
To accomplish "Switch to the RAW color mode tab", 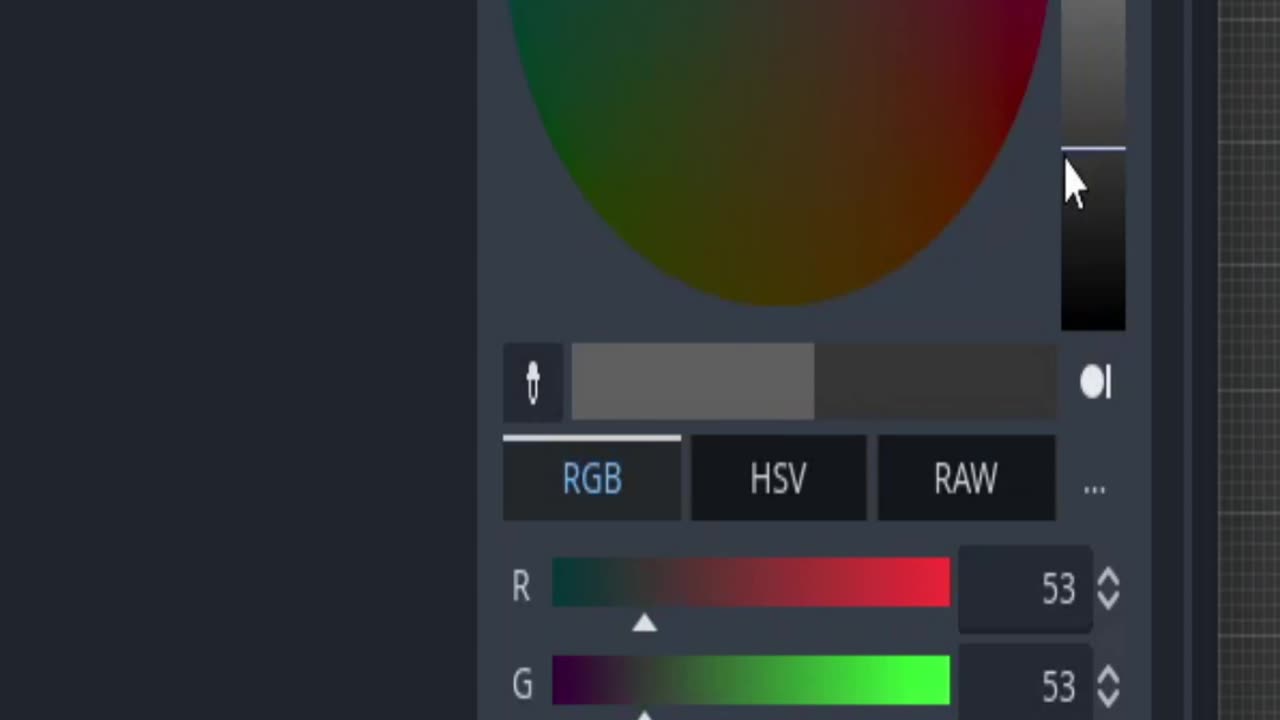I will [966, 479].
